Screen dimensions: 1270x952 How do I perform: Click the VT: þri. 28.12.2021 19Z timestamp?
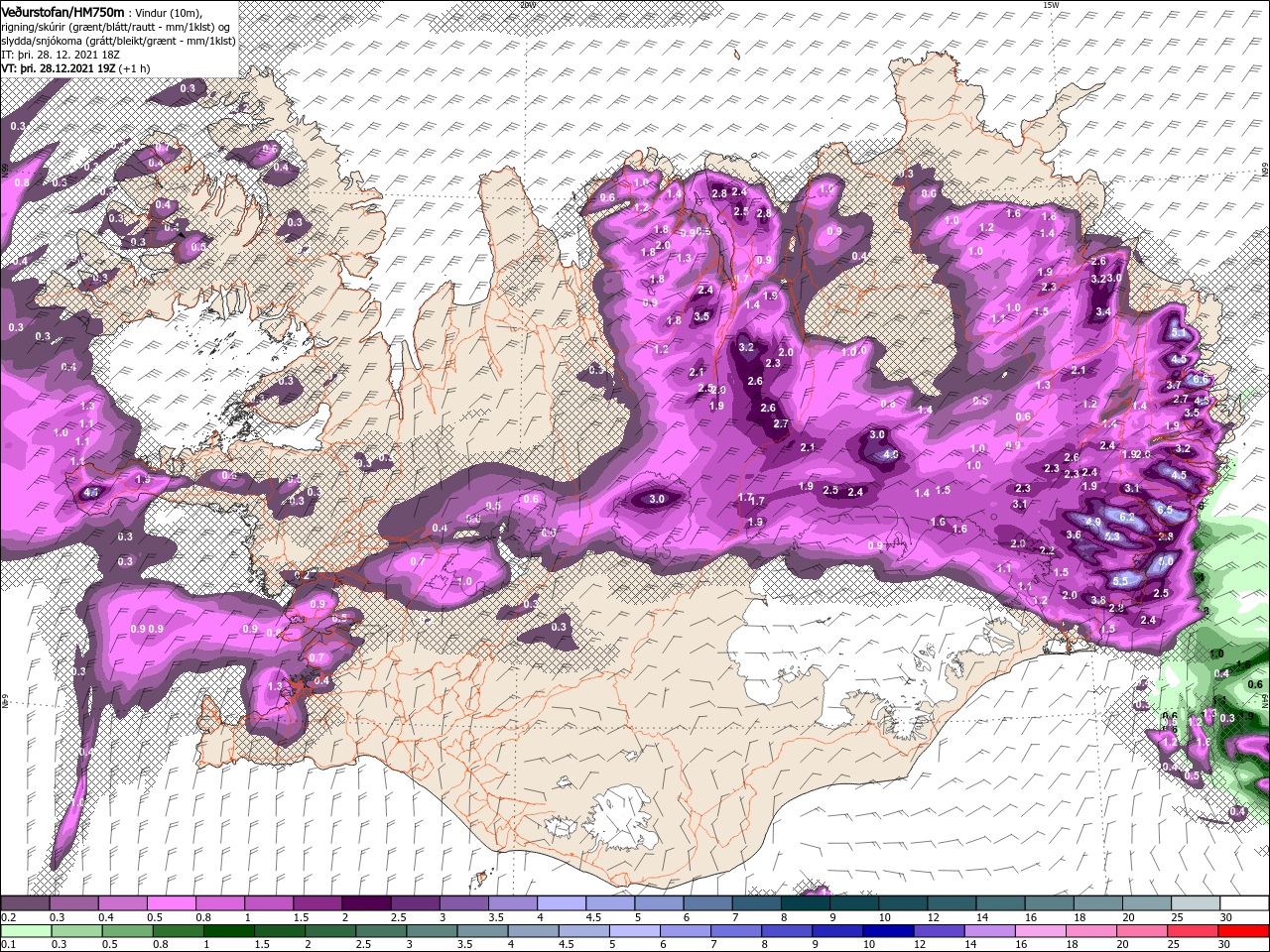click(60, 68)
